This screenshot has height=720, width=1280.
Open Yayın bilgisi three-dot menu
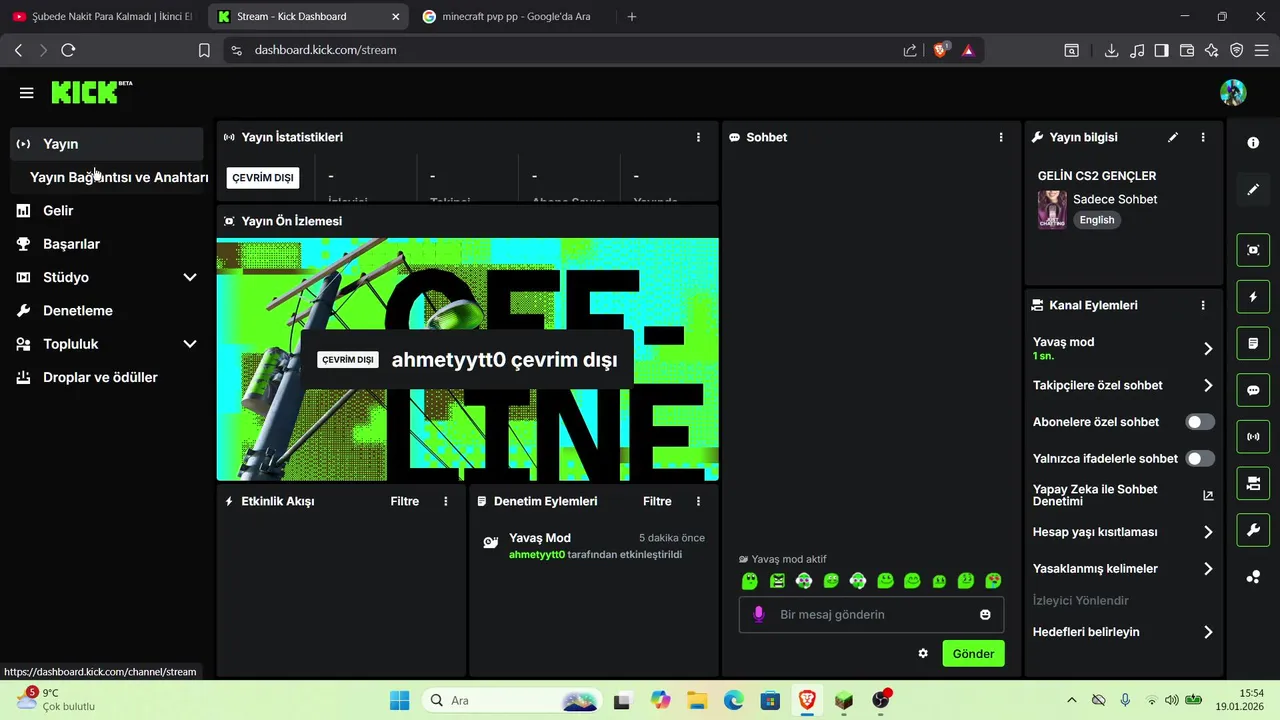tap(1203, 137)
